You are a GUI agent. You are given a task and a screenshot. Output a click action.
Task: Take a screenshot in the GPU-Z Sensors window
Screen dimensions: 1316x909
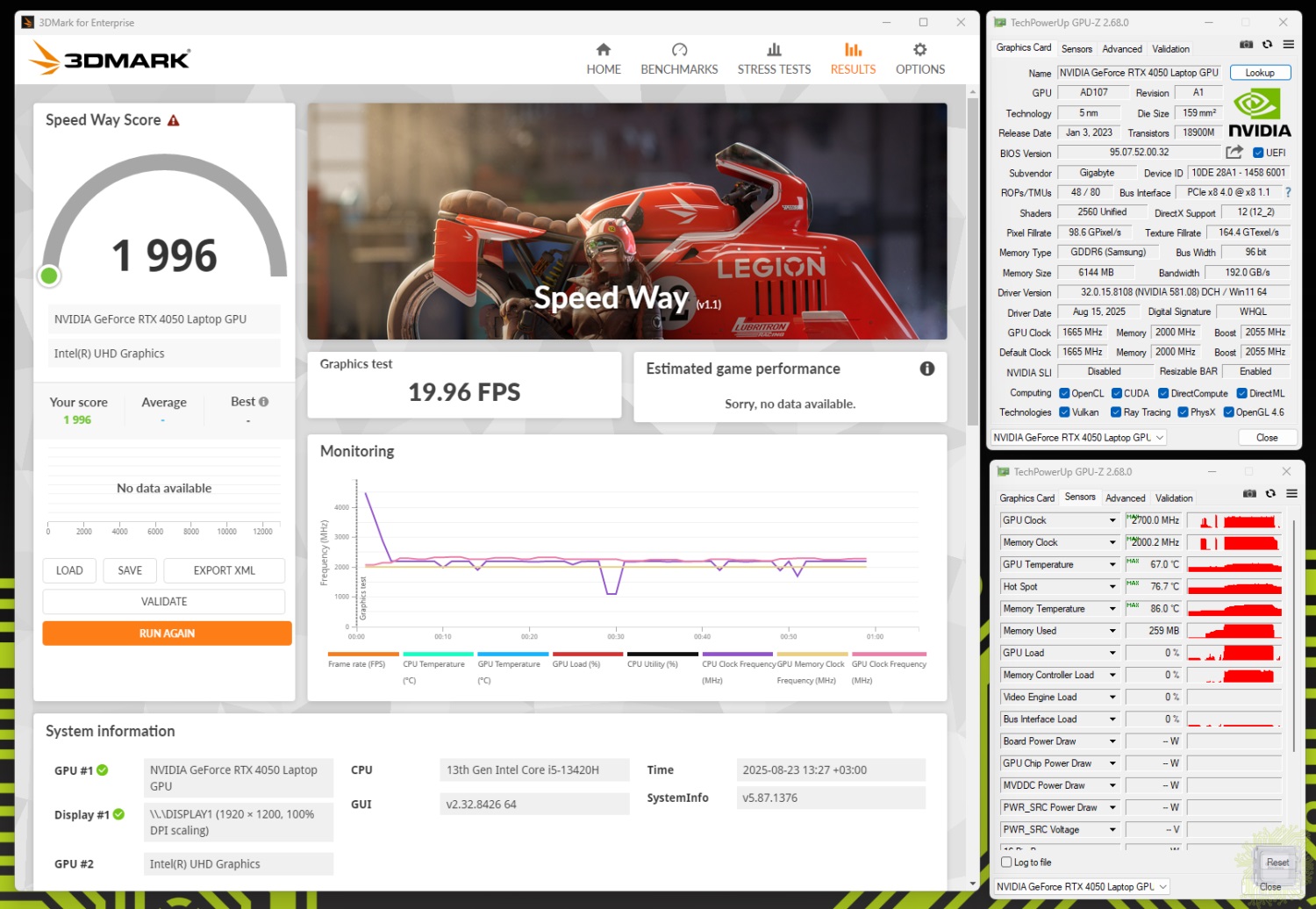1249,494
